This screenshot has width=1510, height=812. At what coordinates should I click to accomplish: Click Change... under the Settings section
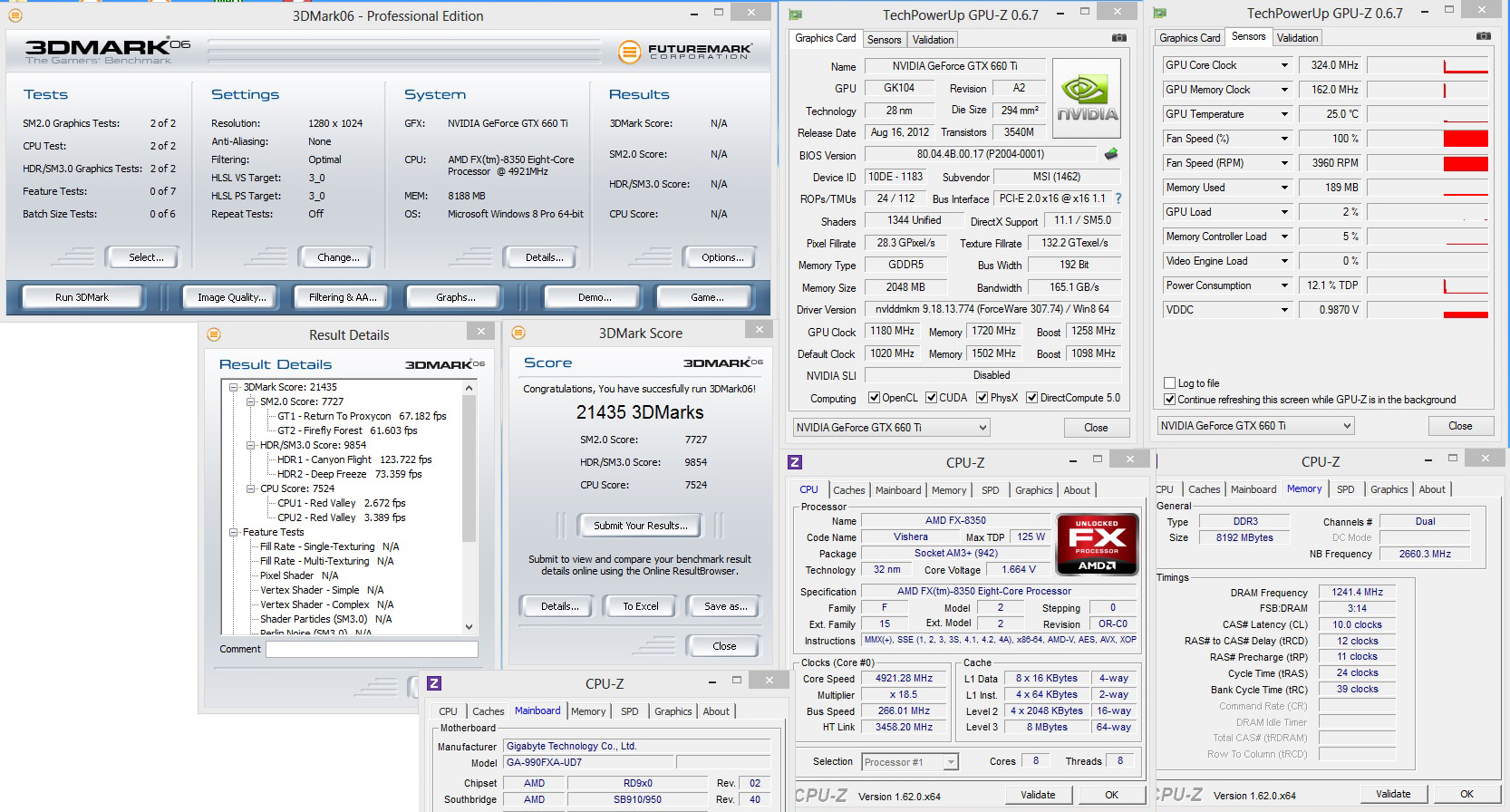[338, 257]
